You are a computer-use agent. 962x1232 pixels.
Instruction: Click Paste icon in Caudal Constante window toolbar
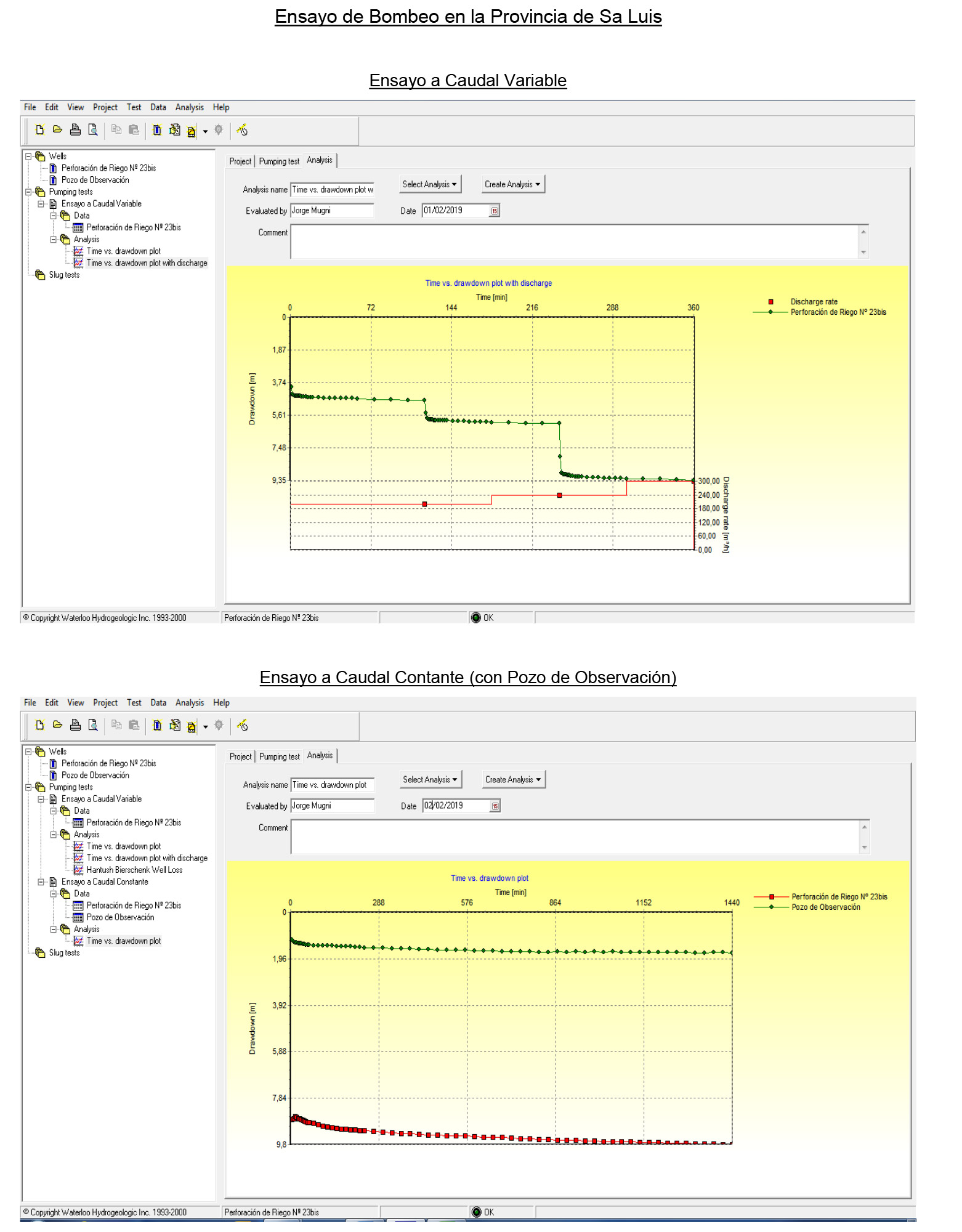point(134,725)
